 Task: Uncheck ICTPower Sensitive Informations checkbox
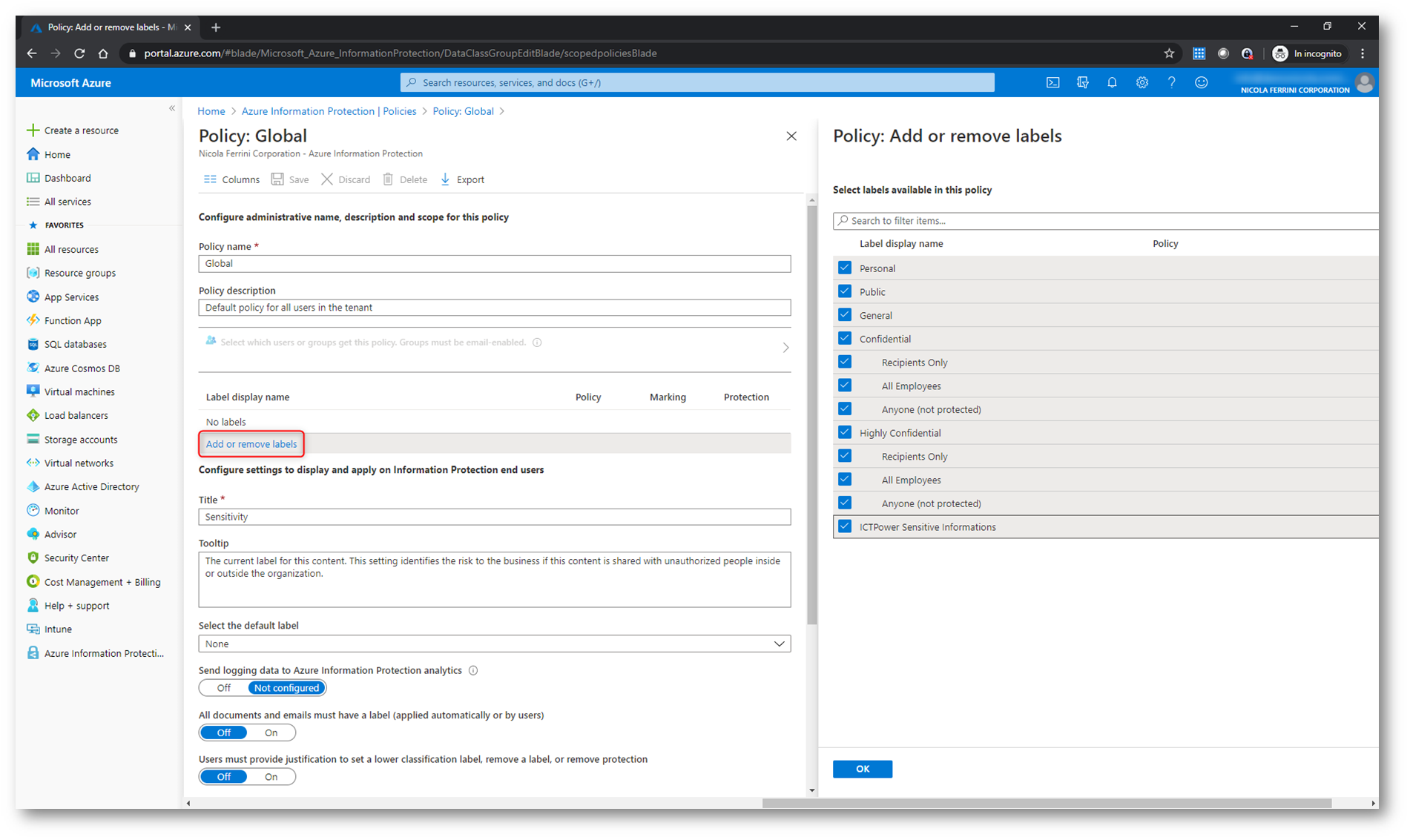click(x=844, y=526)
